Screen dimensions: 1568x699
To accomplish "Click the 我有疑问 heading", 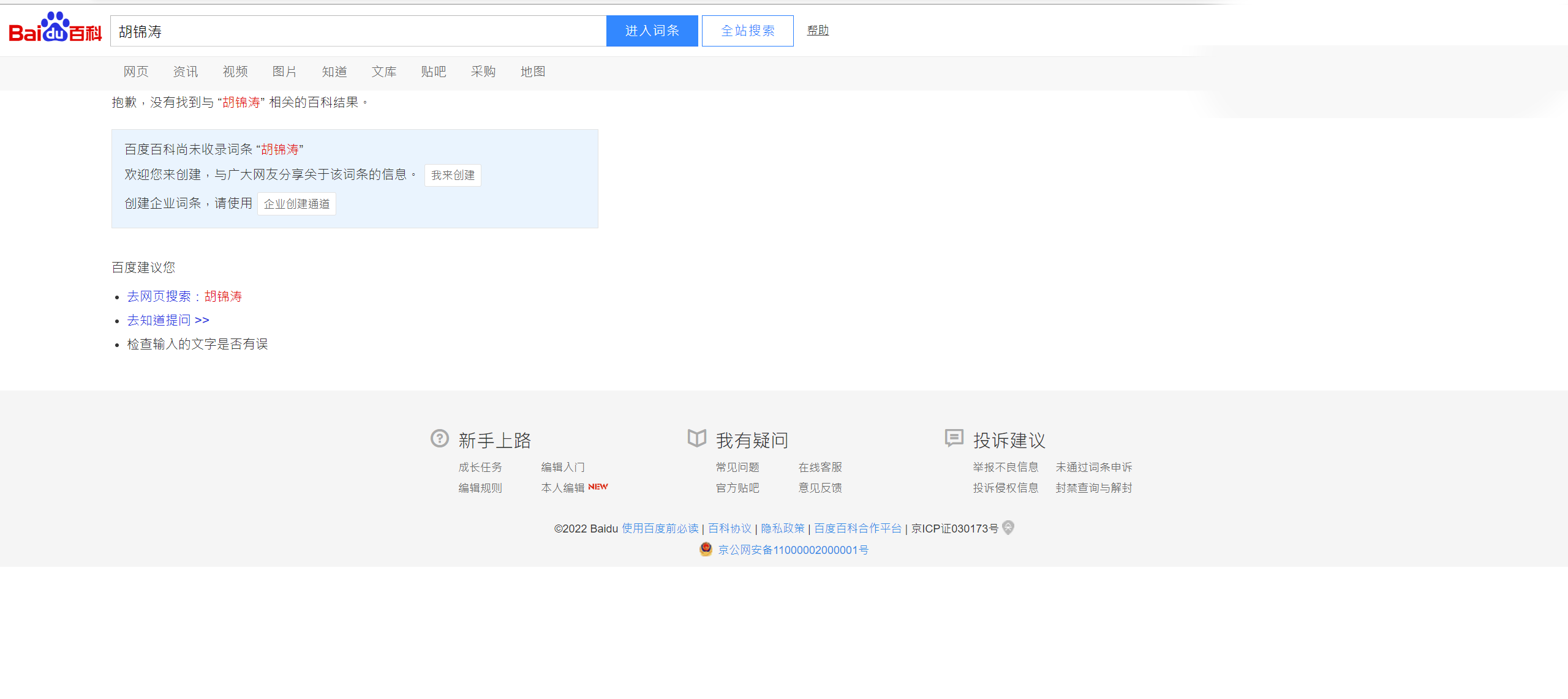I will pos(752,441).
